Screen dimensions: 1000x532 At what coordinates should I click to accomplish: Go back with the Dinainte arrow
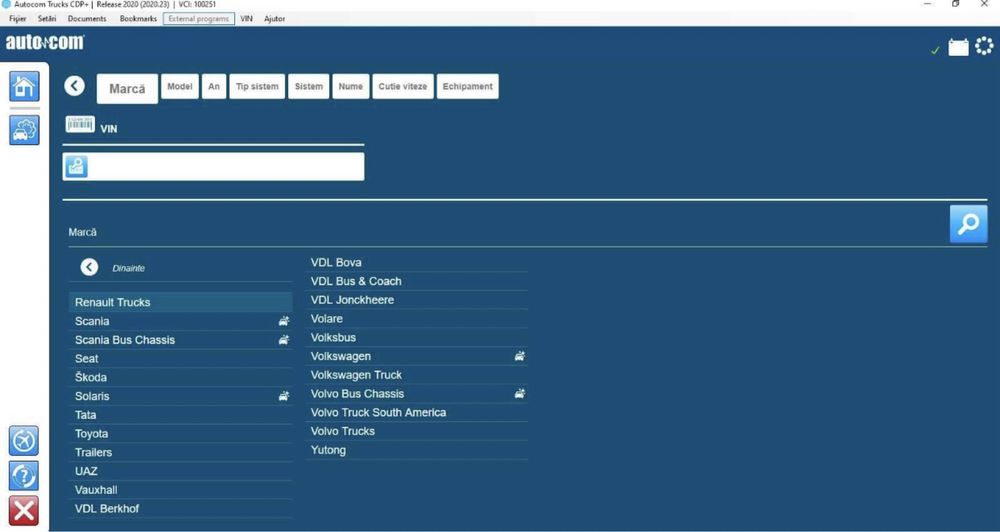point(89,267)
